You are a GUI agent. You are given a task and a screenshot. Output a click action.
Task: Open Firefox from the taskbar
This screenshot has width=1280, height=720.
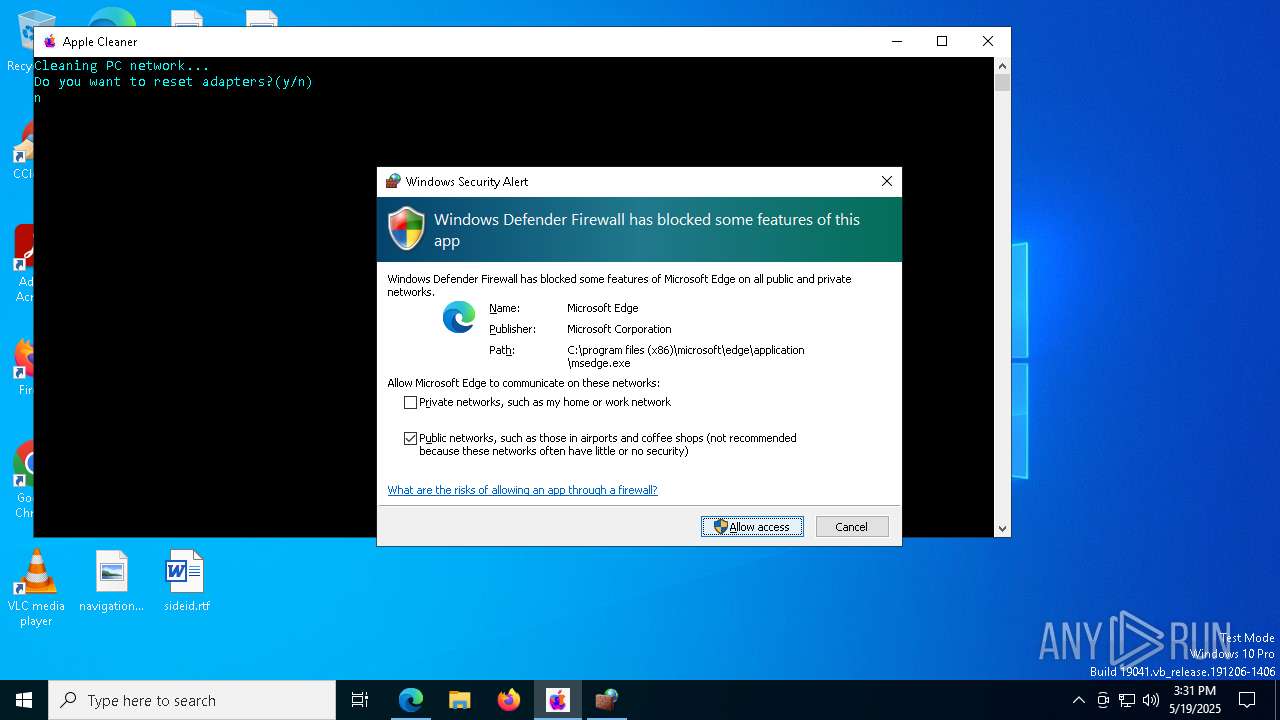pyautogui.click(x=509, y=700)
